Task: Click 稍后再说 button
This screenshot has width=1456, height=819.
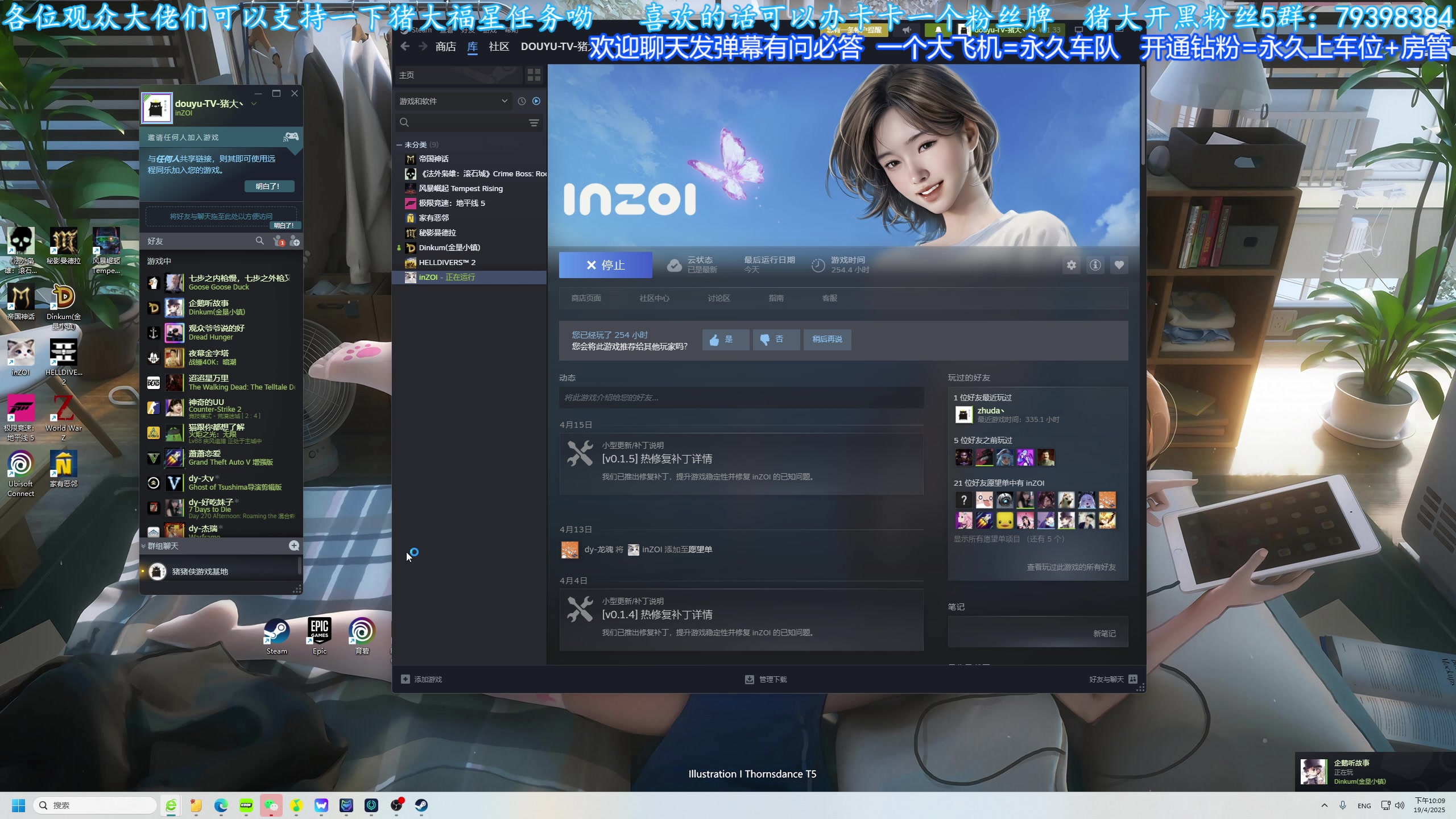Action: point(827,340)
